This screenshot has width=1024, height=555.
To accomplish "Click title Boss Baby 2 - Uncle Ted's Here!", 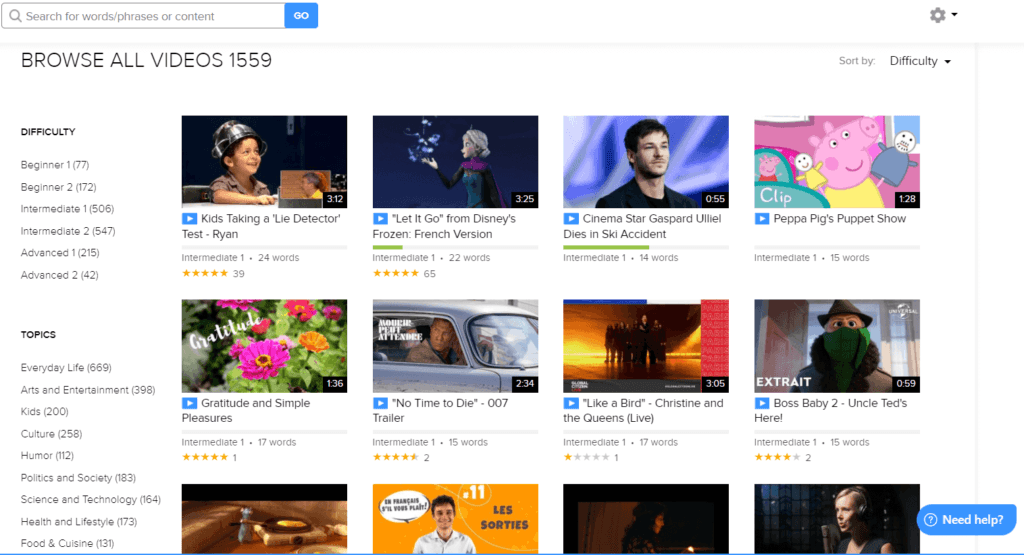I will click(x=831, y=411).
